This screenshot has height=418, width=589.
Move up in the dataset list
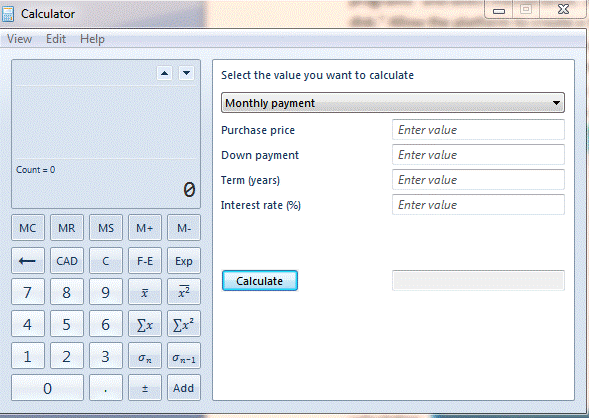(x=165, y=73)
